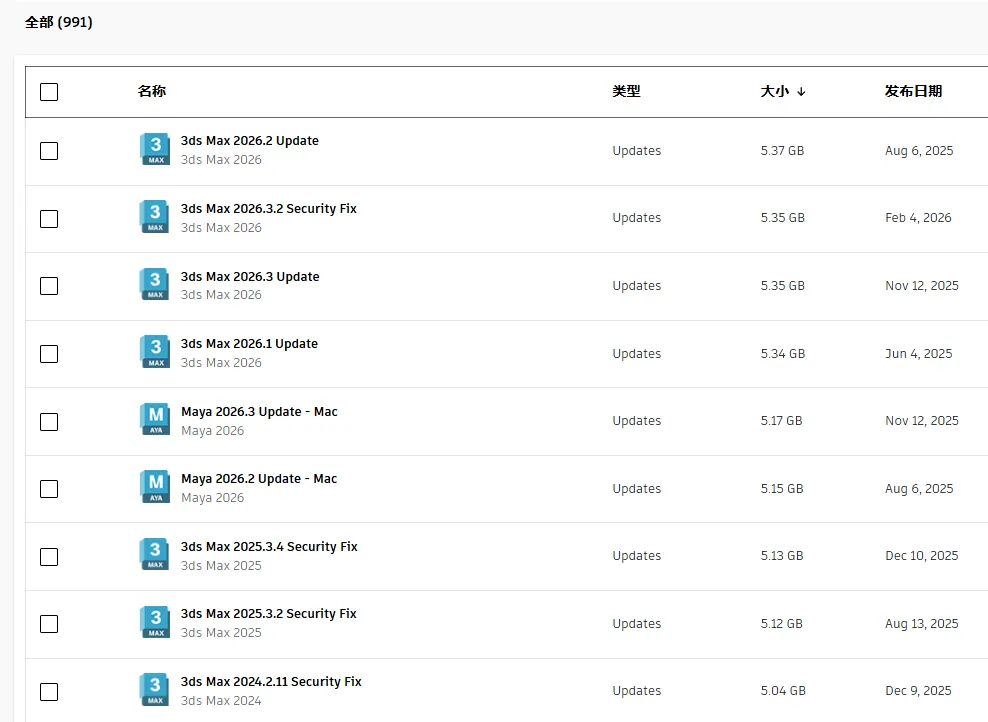Click the 3ds Max 2026.2 Update icon
The height and width of the screenshot is (722, 988).
(155, 149)
